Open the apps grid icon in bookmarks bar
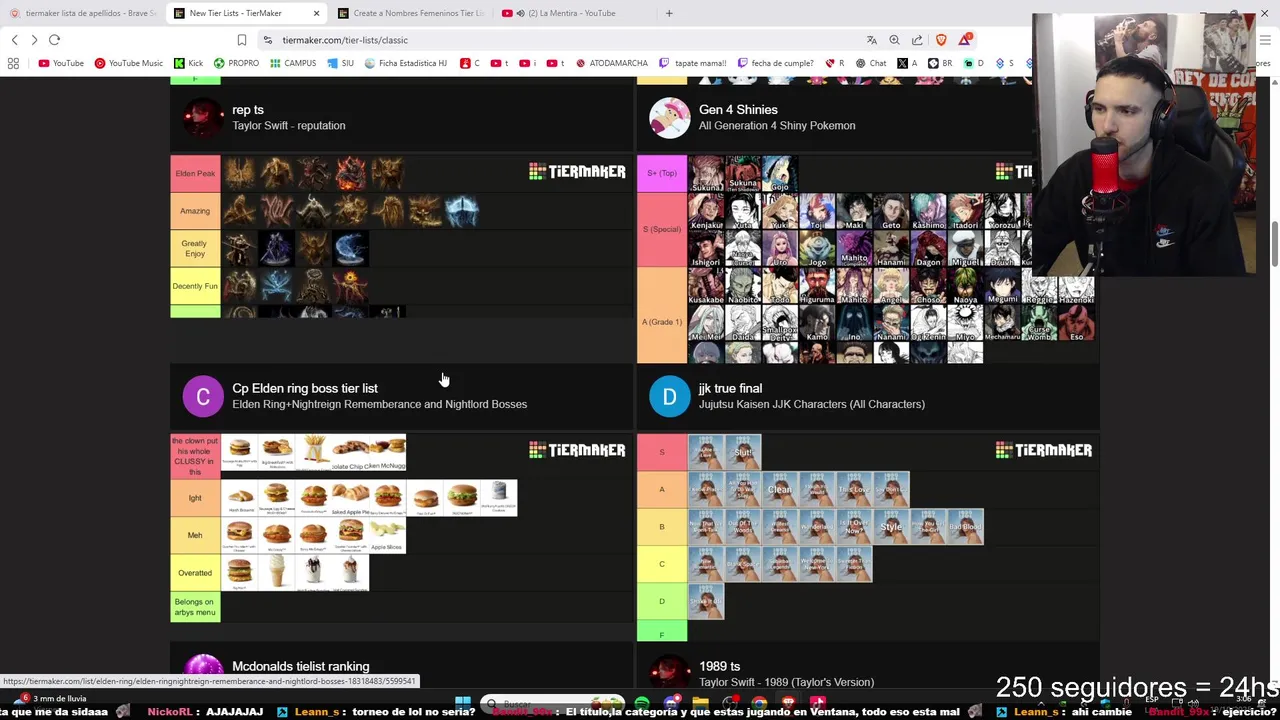The width and height of the screenshot is (1280, 720). [x=13, y=63]
